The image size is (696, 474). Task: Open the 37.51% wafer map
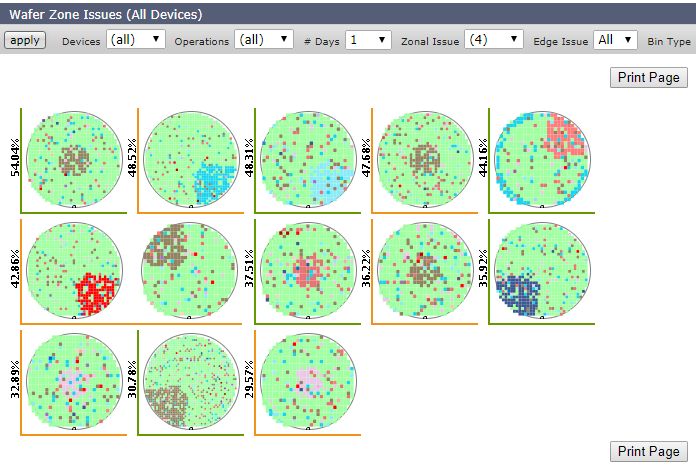point(308,270)
